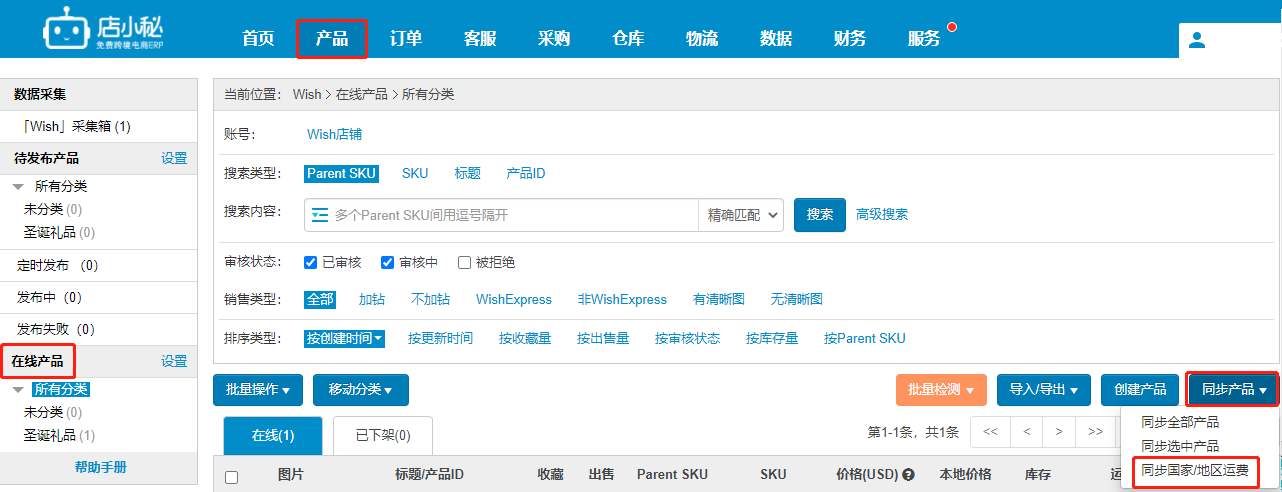Toggle the 审核中 checkbox

point(388,263)
